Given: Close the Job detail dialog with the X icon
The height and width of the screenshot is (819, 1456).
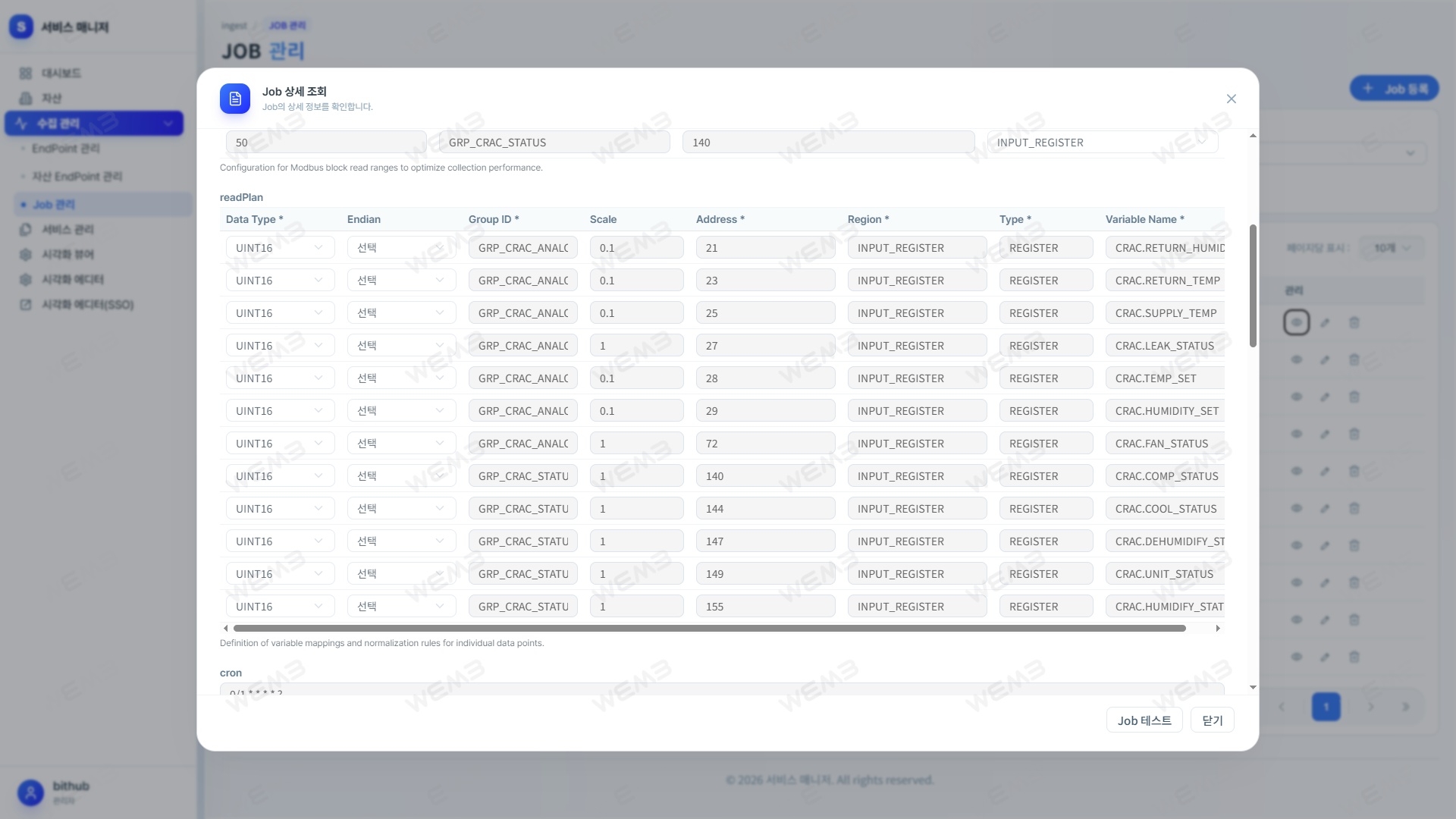Looking at the screenshot, I should click(1232, 99).
